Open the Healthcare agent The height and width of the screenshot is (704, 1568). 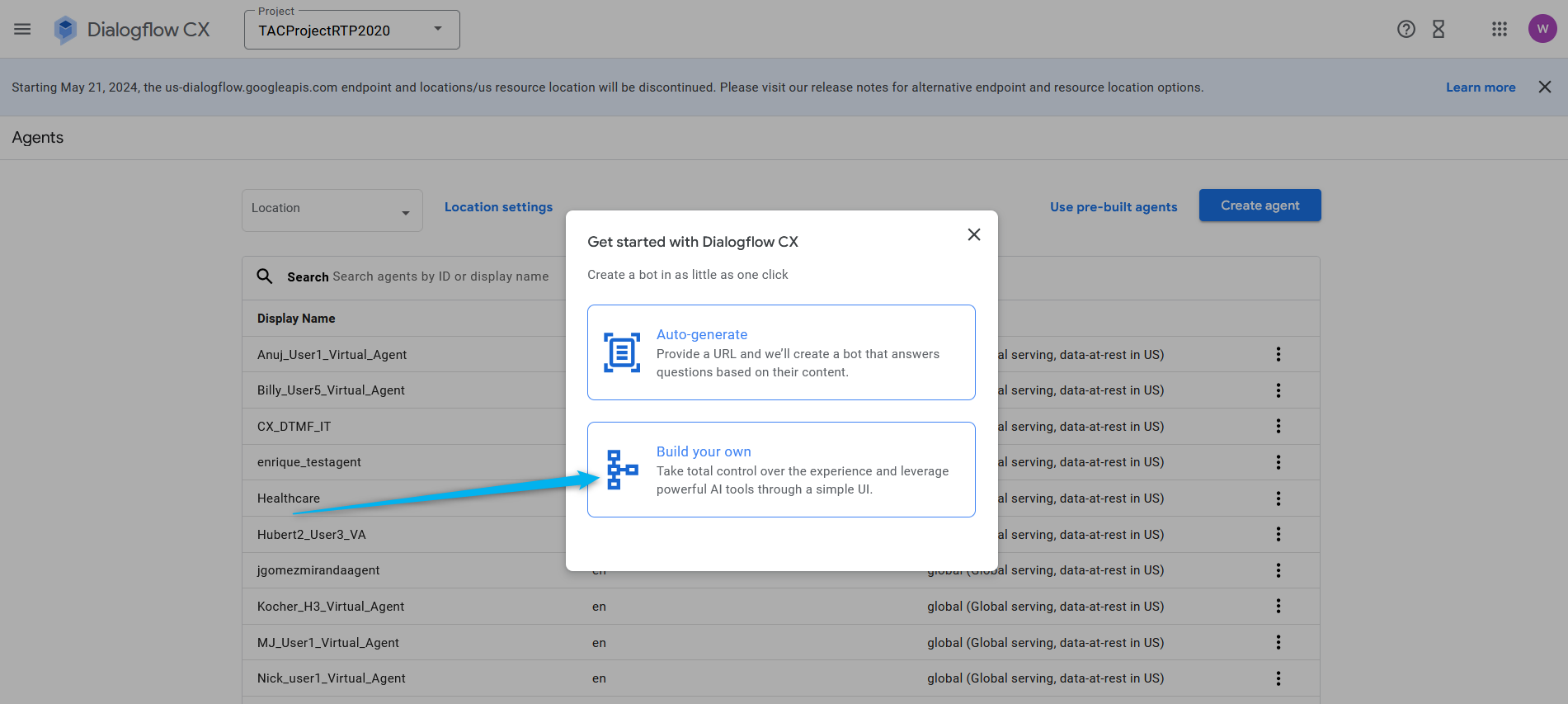tap(289, 498)
